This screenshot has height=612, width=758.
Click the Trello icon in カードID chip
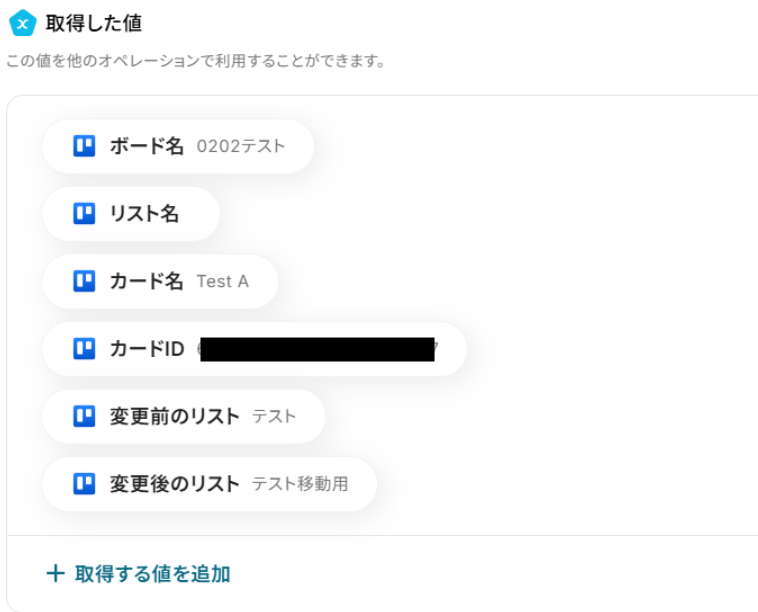(84, 349)
